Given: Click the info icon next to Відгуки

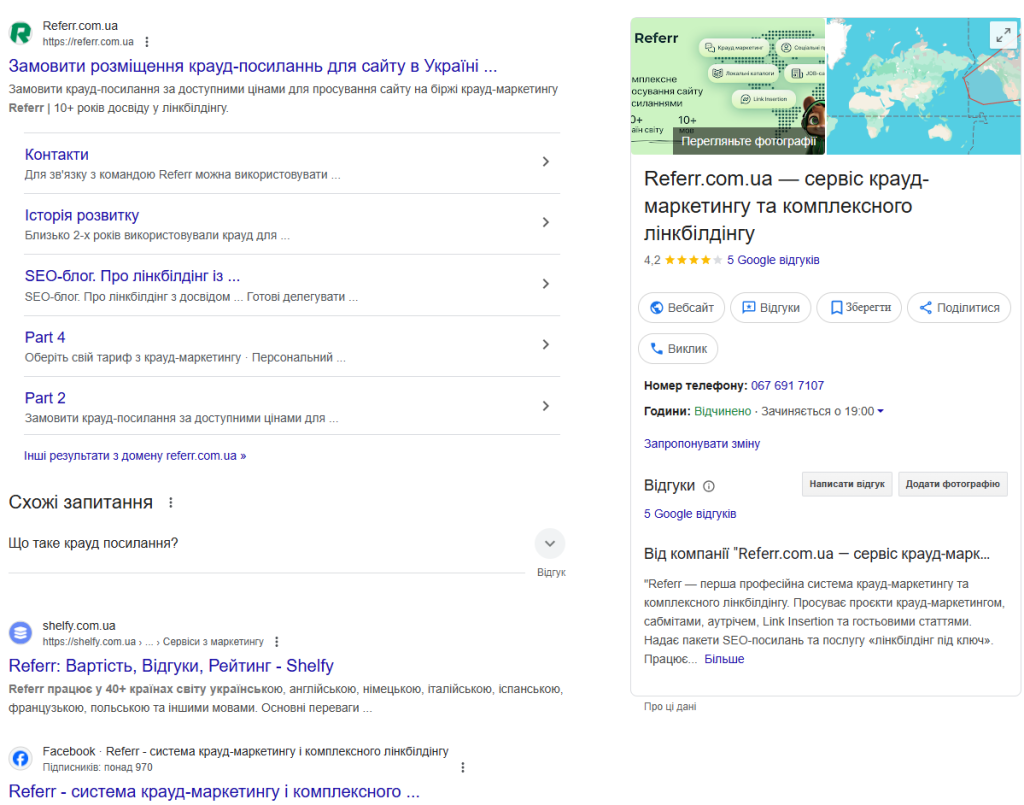Looking at the screenshot, I should point(709,486).
